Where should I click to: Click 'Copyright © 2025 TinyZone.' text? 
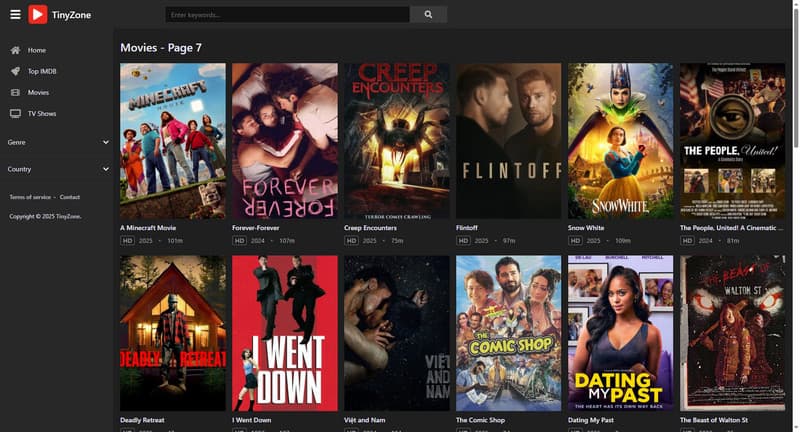tap(45, 216)
